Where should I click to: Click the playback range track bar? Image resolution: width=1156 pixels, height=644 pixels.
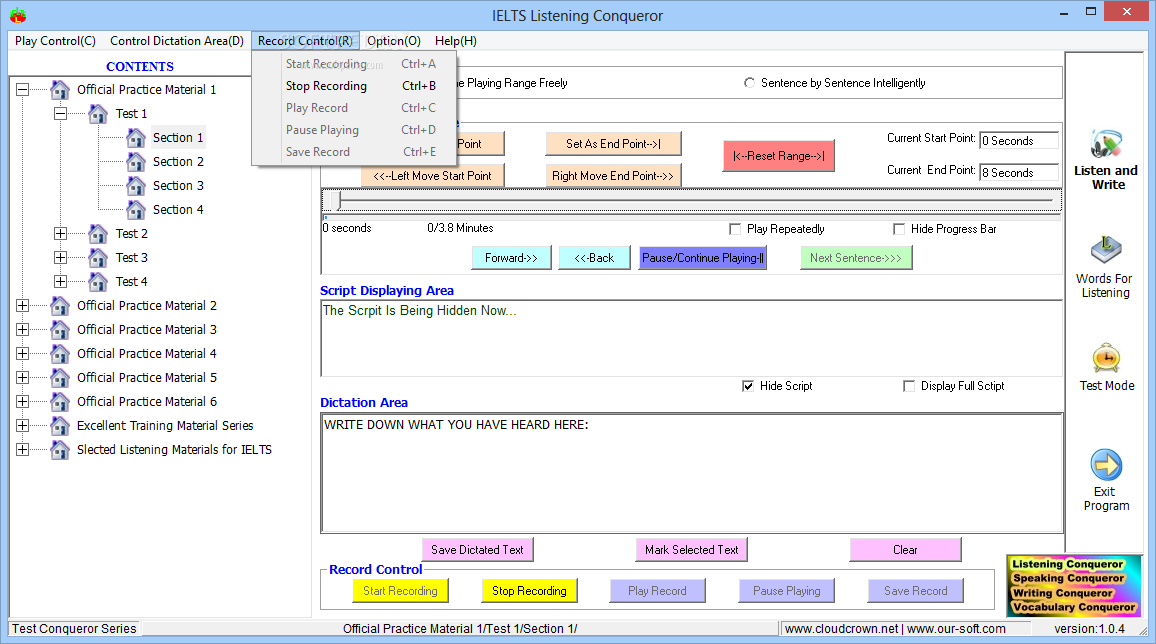point(692,200)
